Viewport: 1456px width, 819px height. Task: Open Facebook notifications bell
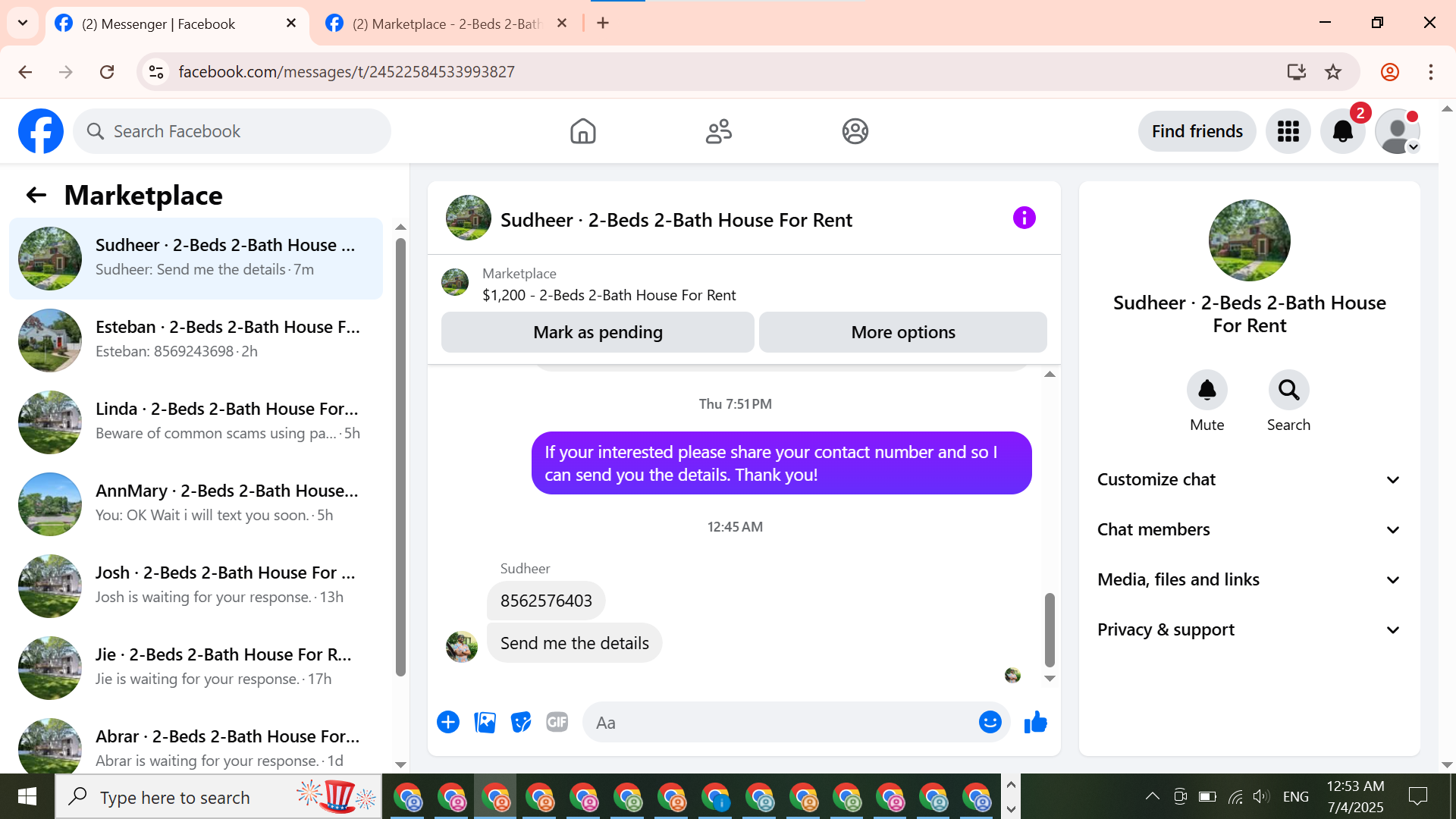coord(1342,132)
